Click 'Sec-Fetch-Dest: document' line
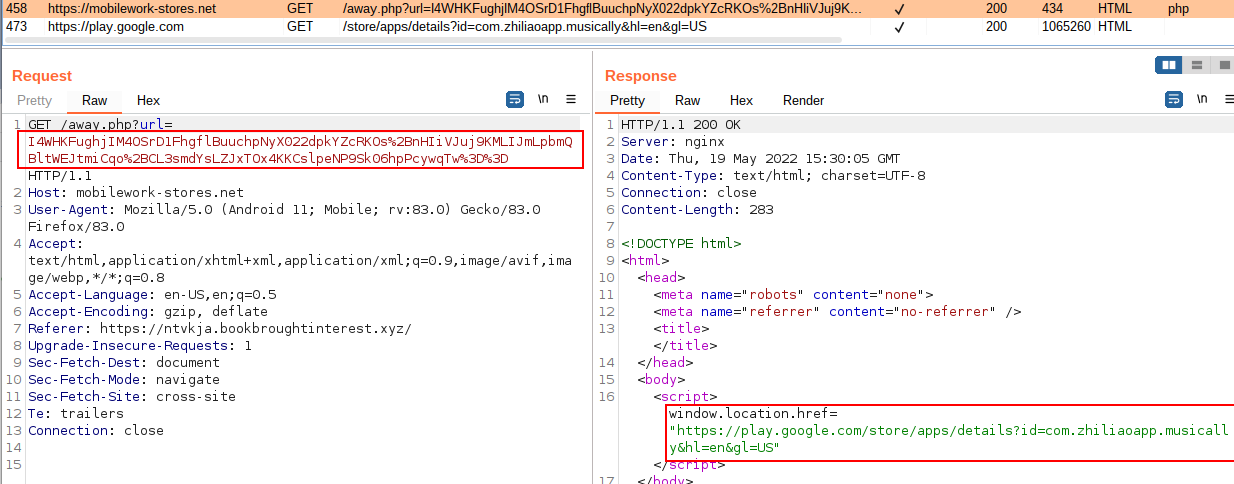The height and width of the screenshot is (484, 1234). (x=124, y=363)
